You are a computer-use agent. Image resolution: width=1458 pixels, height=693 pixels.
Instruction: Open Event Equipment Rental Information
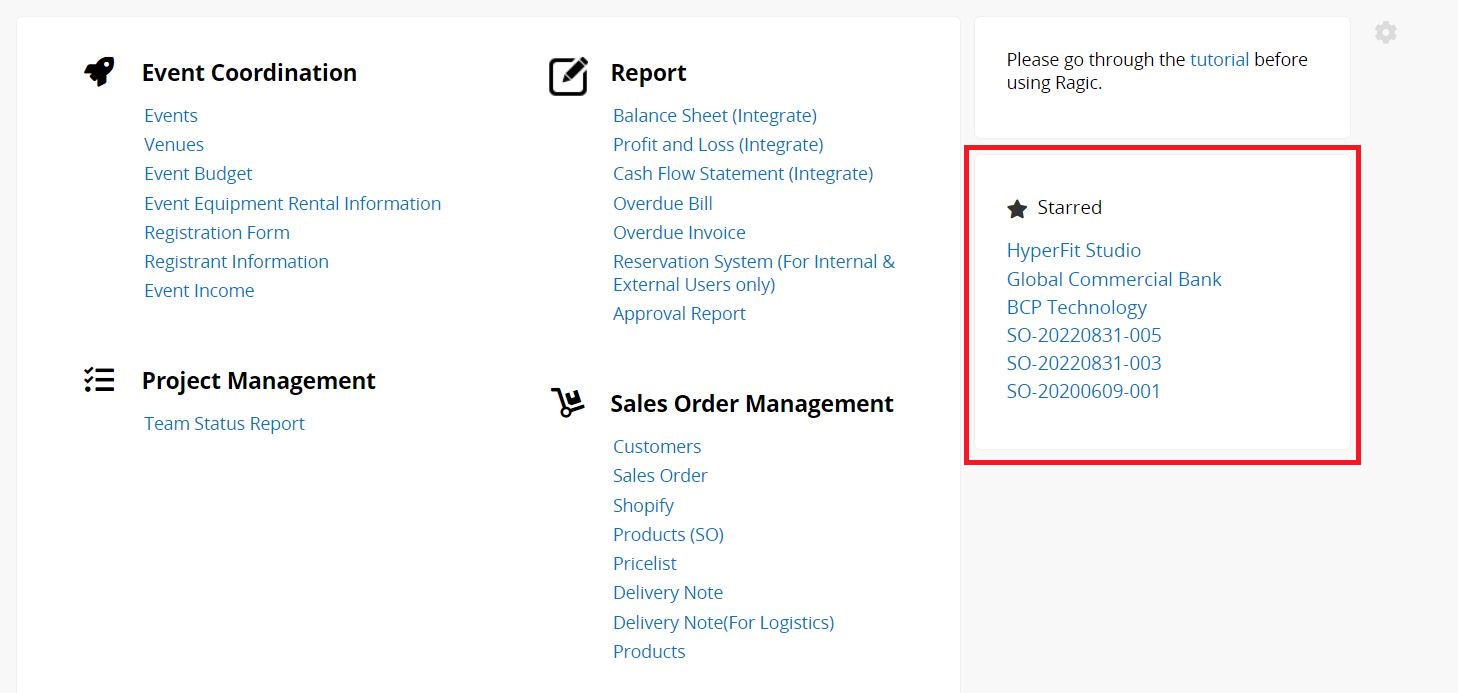(x=292, y=204)
